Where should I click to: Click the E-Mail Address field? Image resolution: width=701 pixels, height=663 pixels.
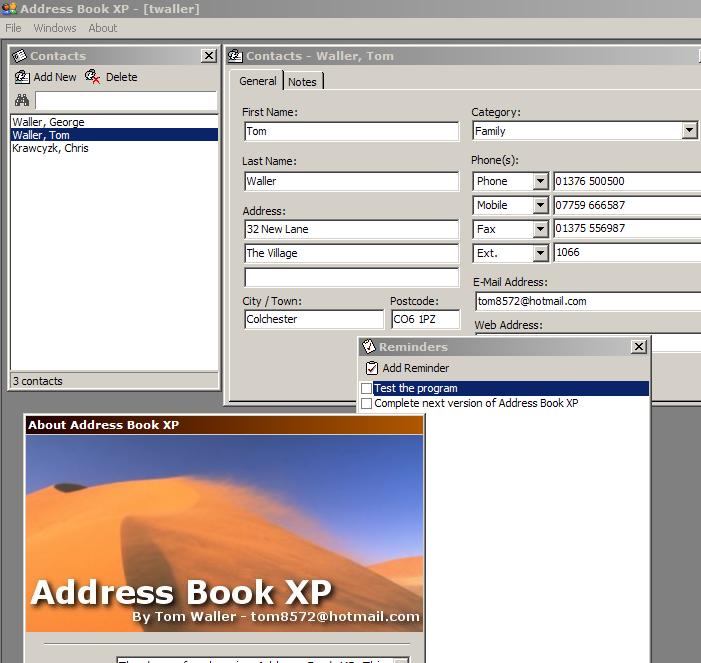point(588,301)
